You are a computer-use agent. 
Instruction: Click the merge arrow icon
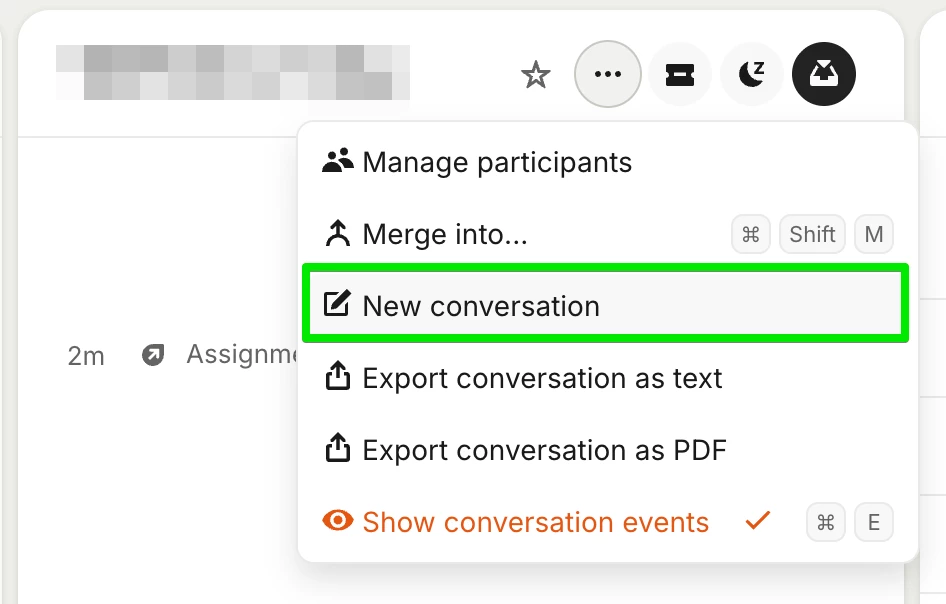pyautogui.click(x=338, y=234)
